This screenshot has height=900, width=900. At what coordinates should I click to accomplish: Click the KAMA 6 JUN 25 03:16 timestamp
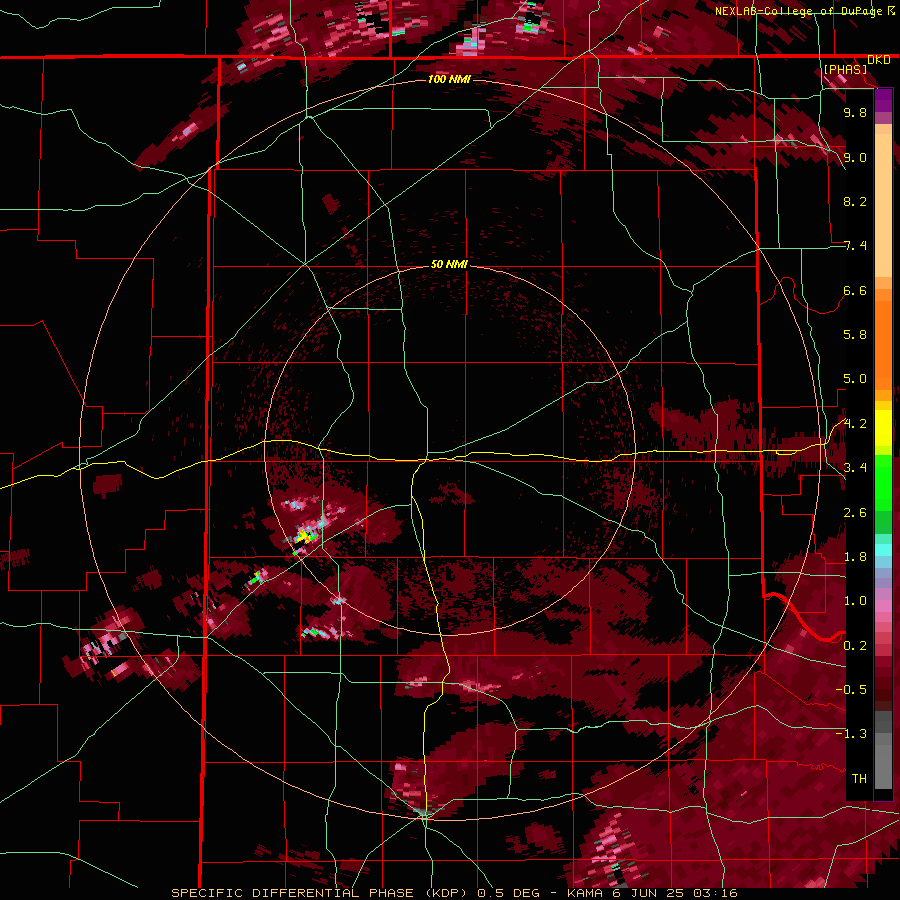[652, 893]
